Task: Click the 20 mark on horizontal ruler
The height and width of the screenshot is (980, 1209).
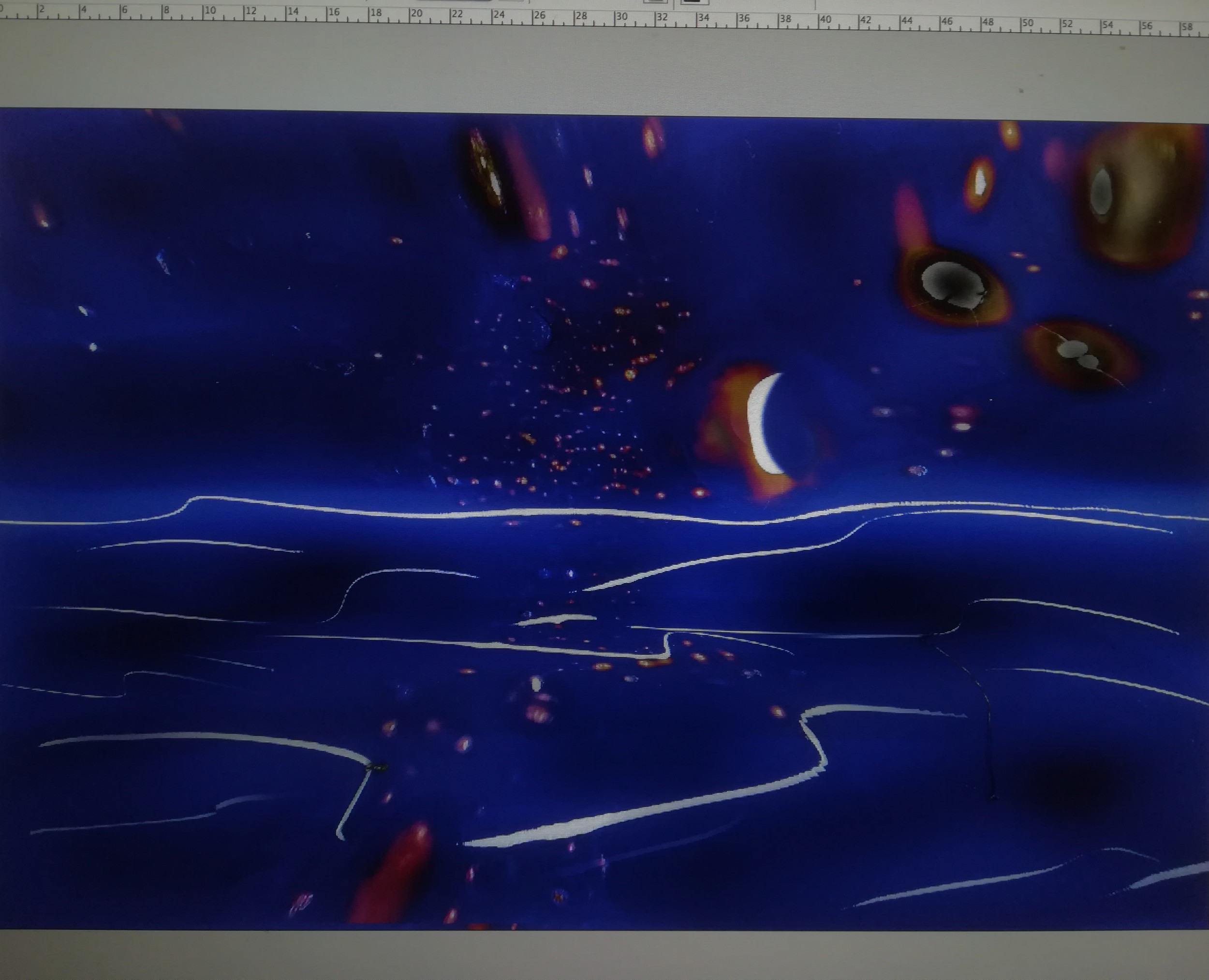Action: click(416, 14)
